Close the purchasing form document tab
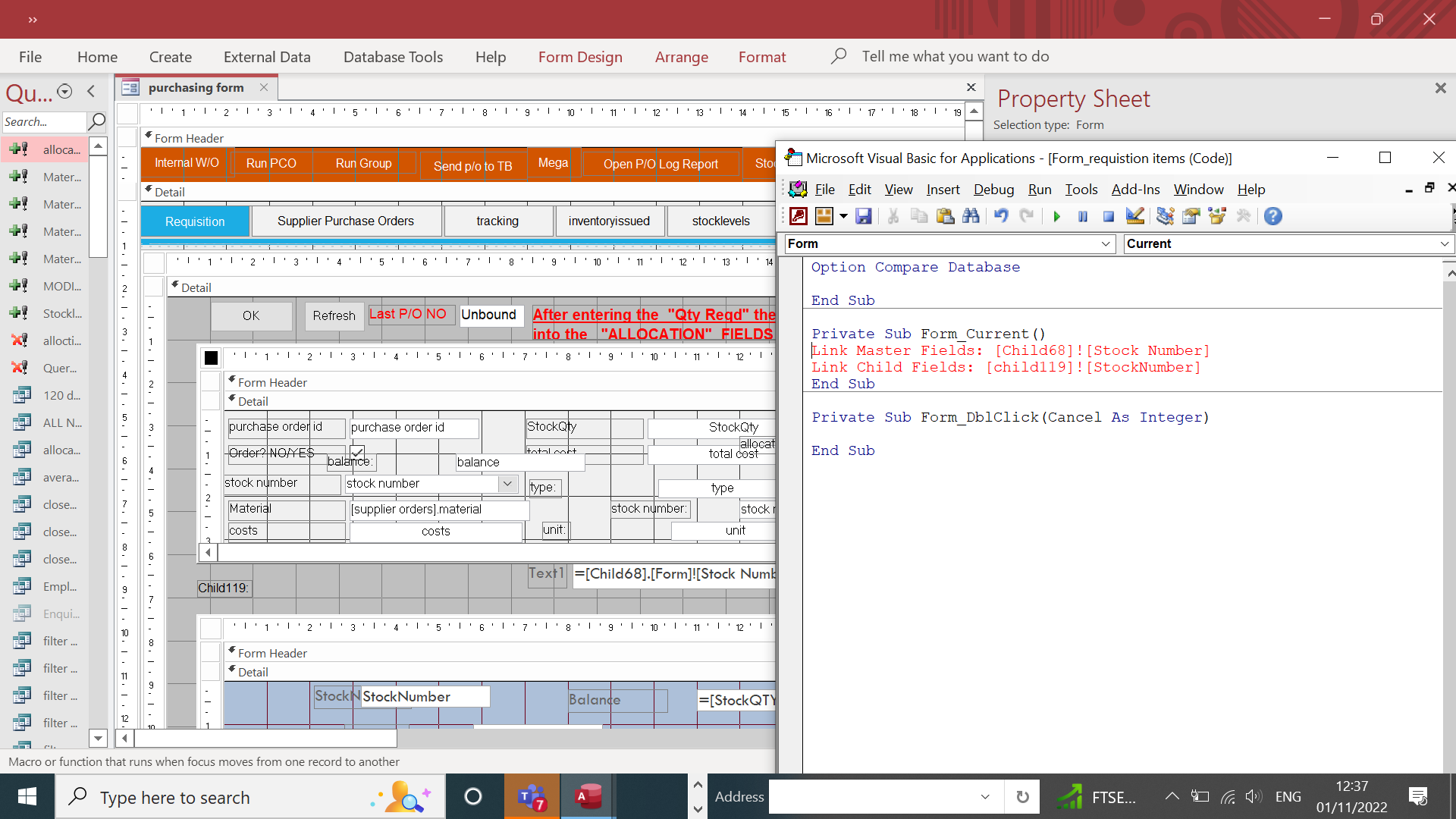 coord(264,87)
